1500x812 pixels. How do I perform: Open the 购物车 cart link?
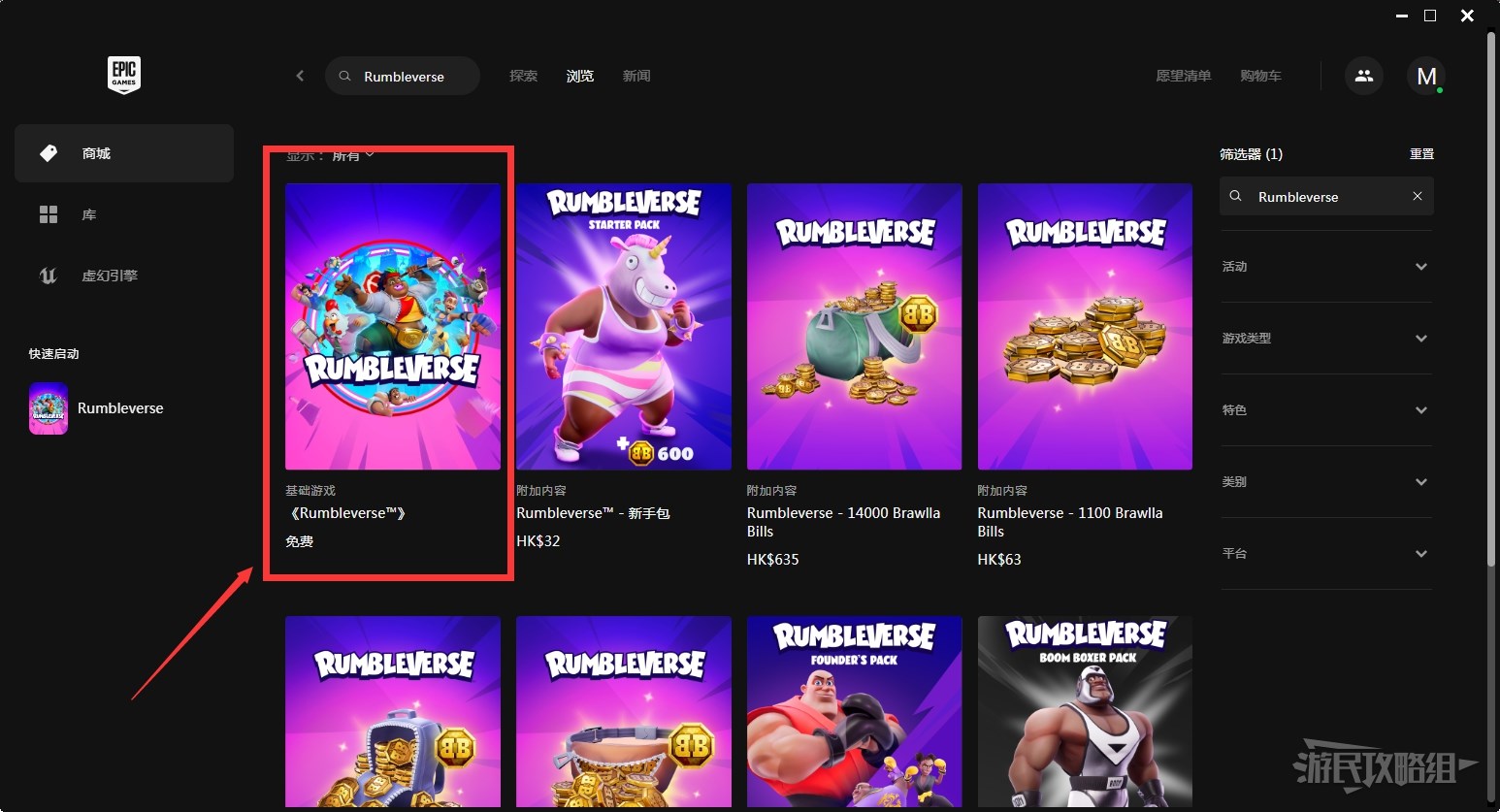1260,76
